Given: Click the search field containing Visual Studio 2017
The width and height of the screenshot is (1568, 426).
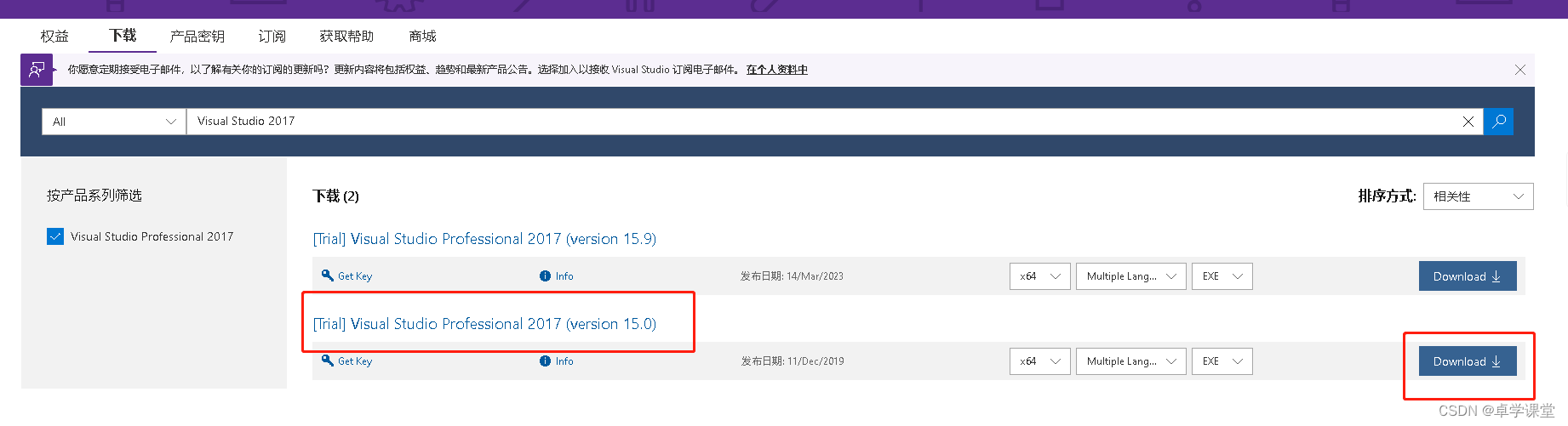Looking at the screenshot, I should pyautogui.click(x=823, y=122).
